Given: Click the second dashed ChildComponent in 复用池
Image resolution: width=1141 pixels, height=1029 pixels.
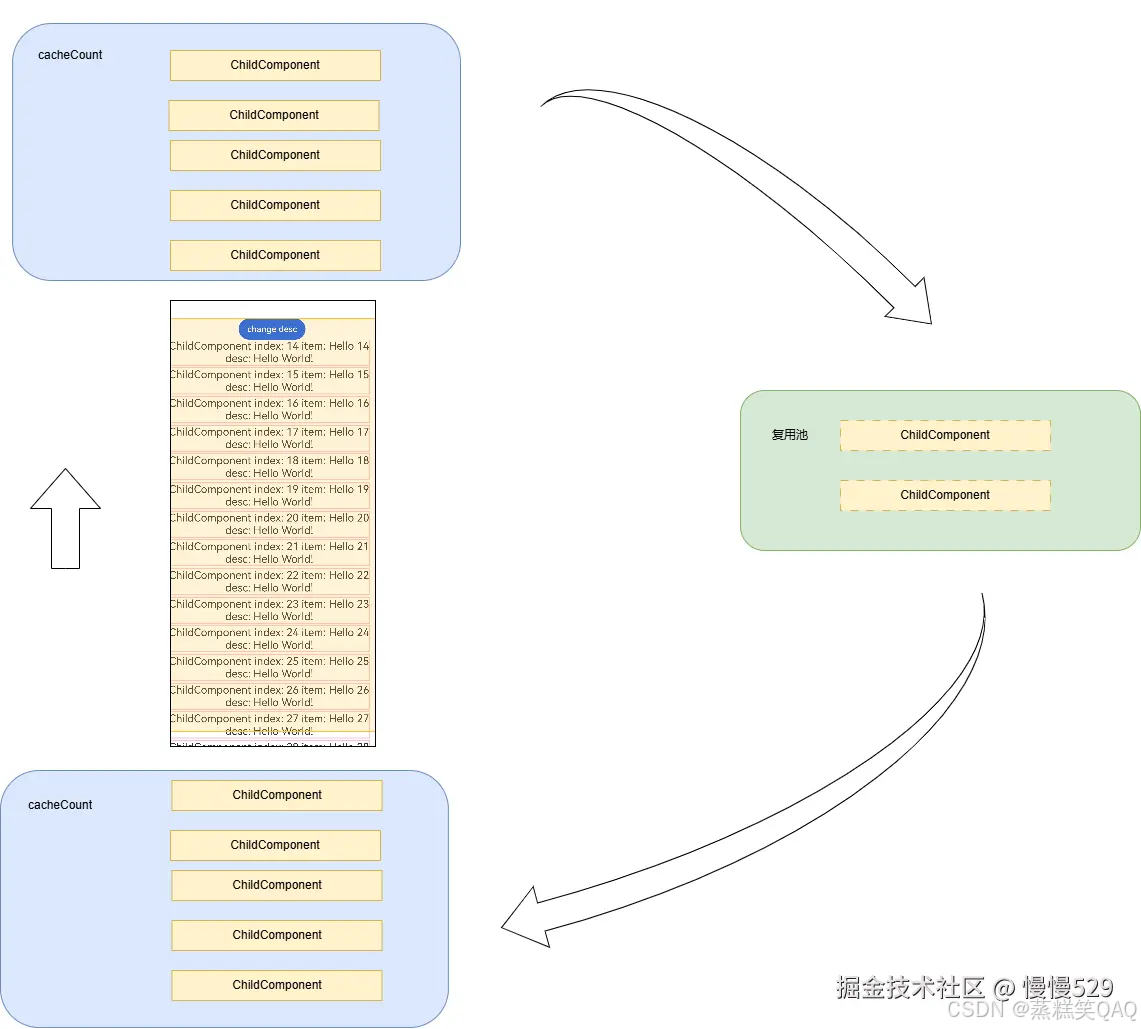Looking at the screenshot, I should (x=944, y=495).
